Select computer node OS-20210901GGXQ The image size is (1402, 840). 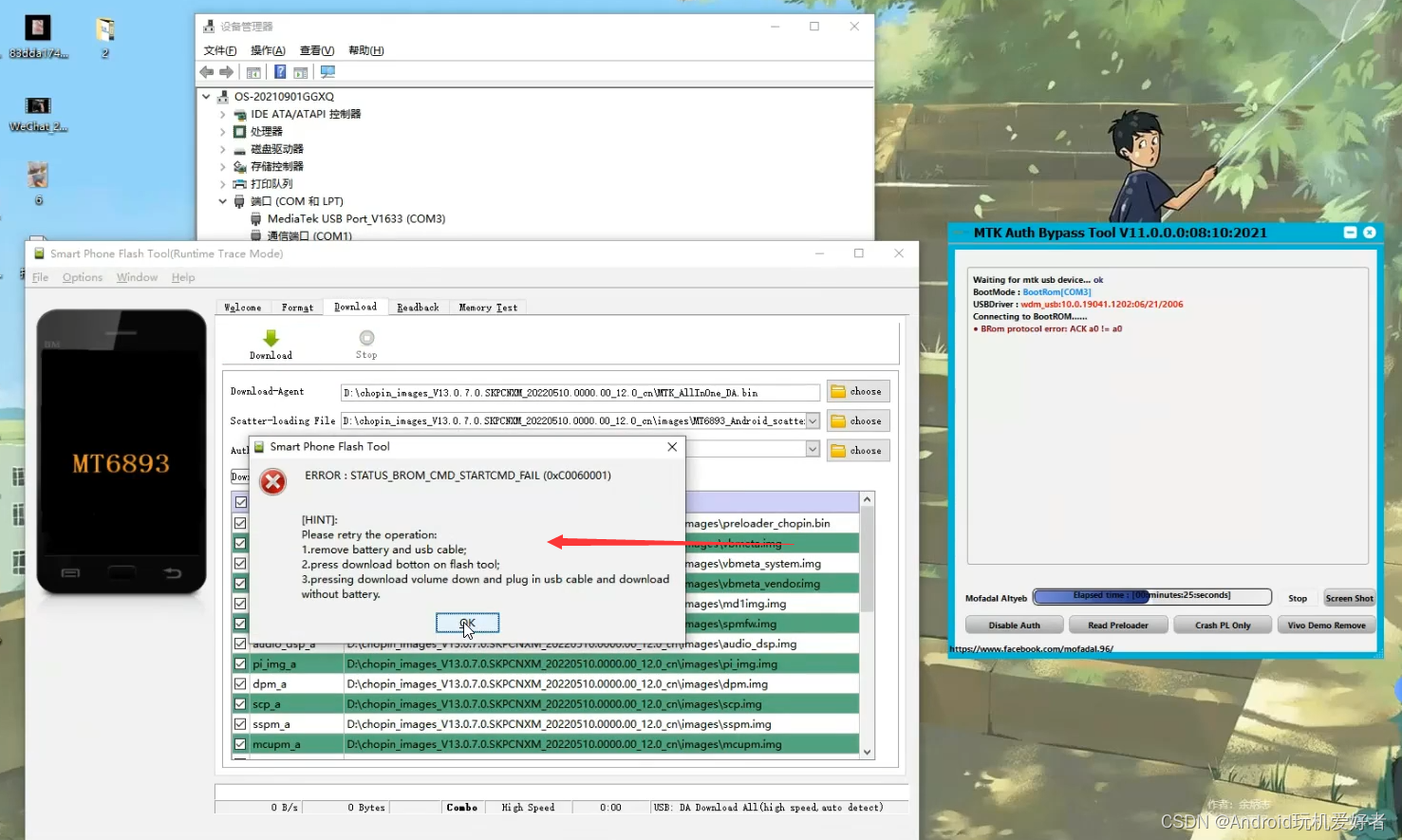[284, 97]
